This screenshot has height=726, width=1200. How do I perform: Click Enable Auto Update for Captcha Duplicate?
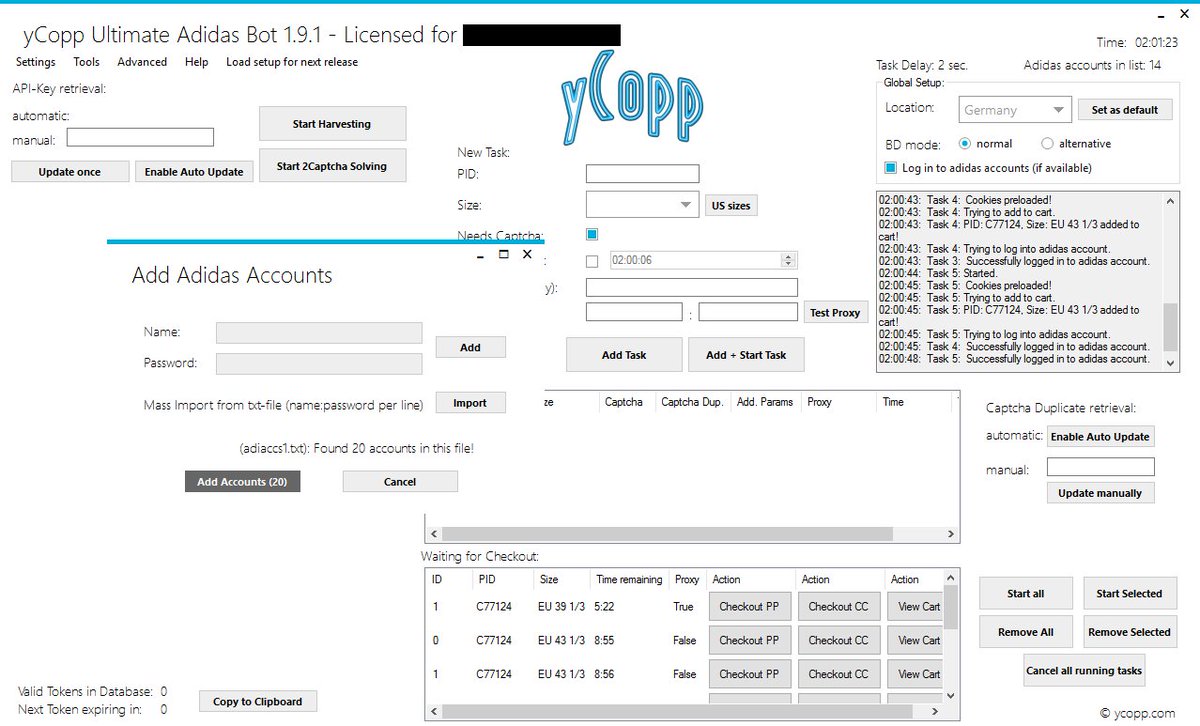coord(1100,437)
